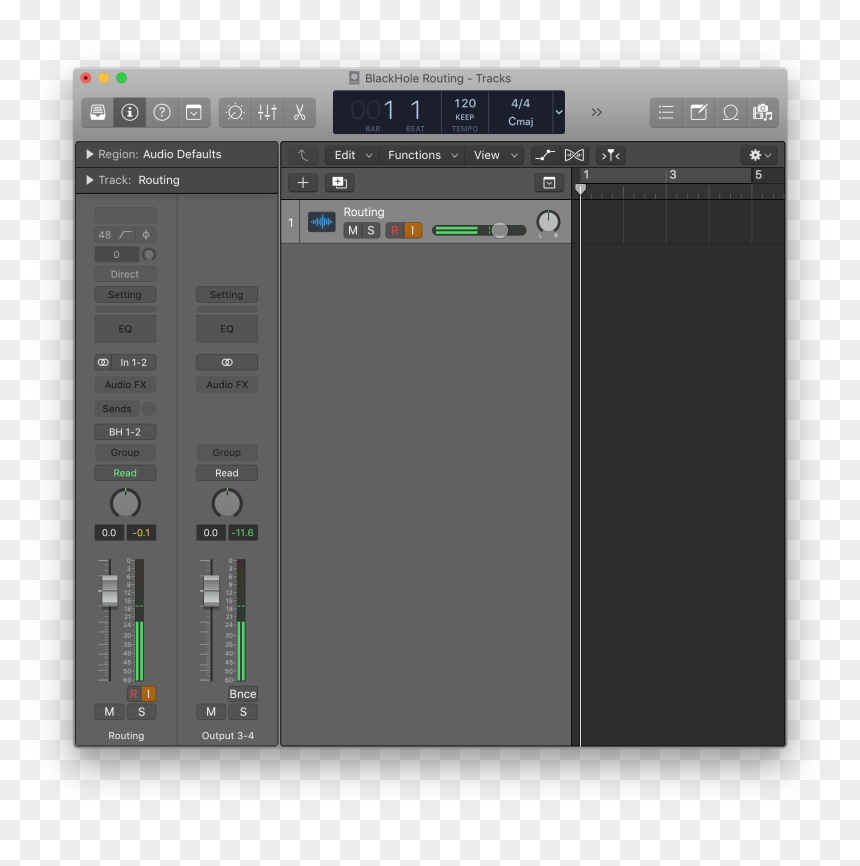Click Setting button on Routing channel strip
Screen dimensions: 860x866
(x=125, y=294)
